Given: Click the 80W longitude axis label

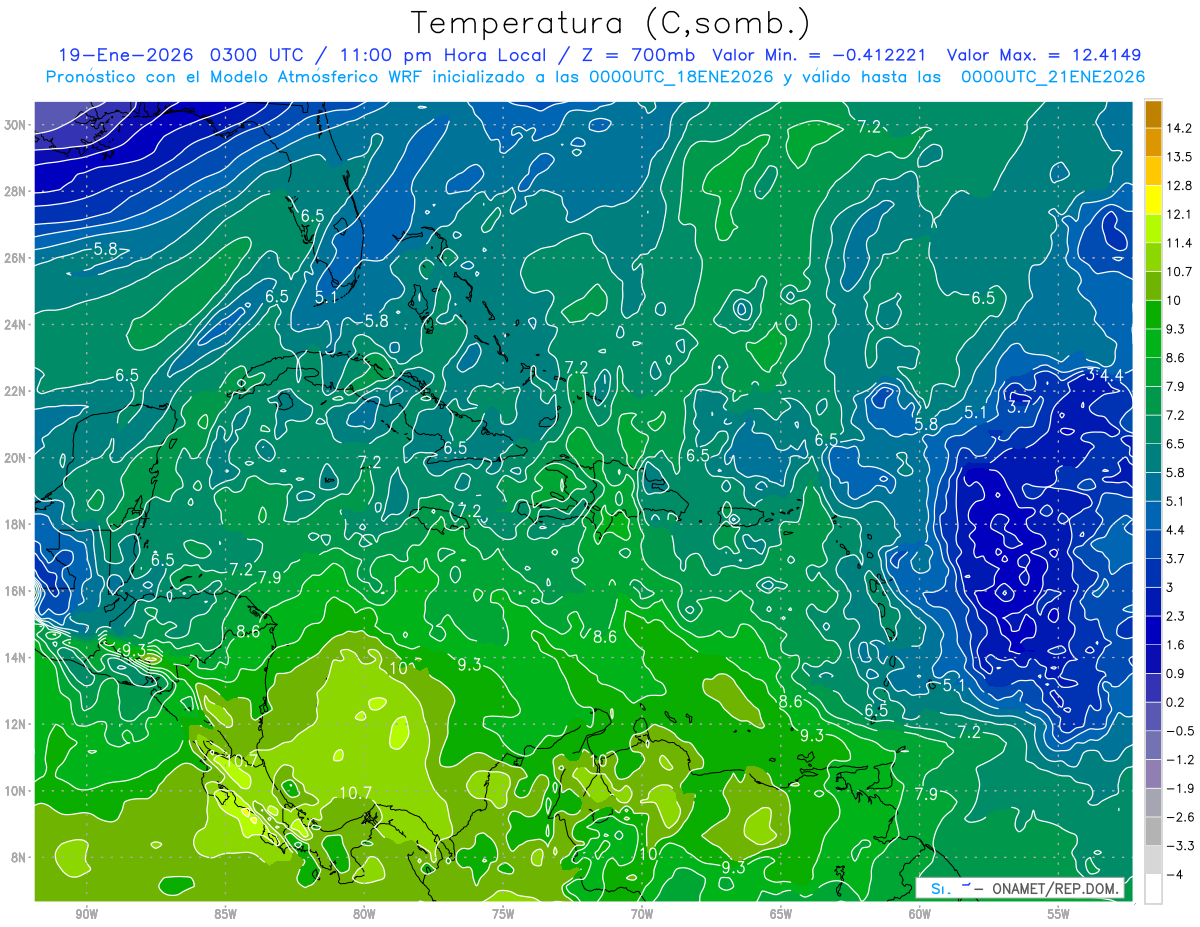Looking at the screenshot, I should click(364, 914).
